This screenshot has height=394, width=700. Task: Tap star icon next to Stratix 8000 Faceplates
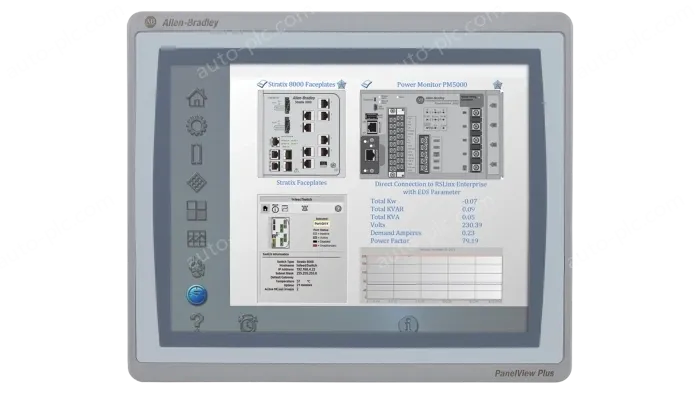(342, 84)
